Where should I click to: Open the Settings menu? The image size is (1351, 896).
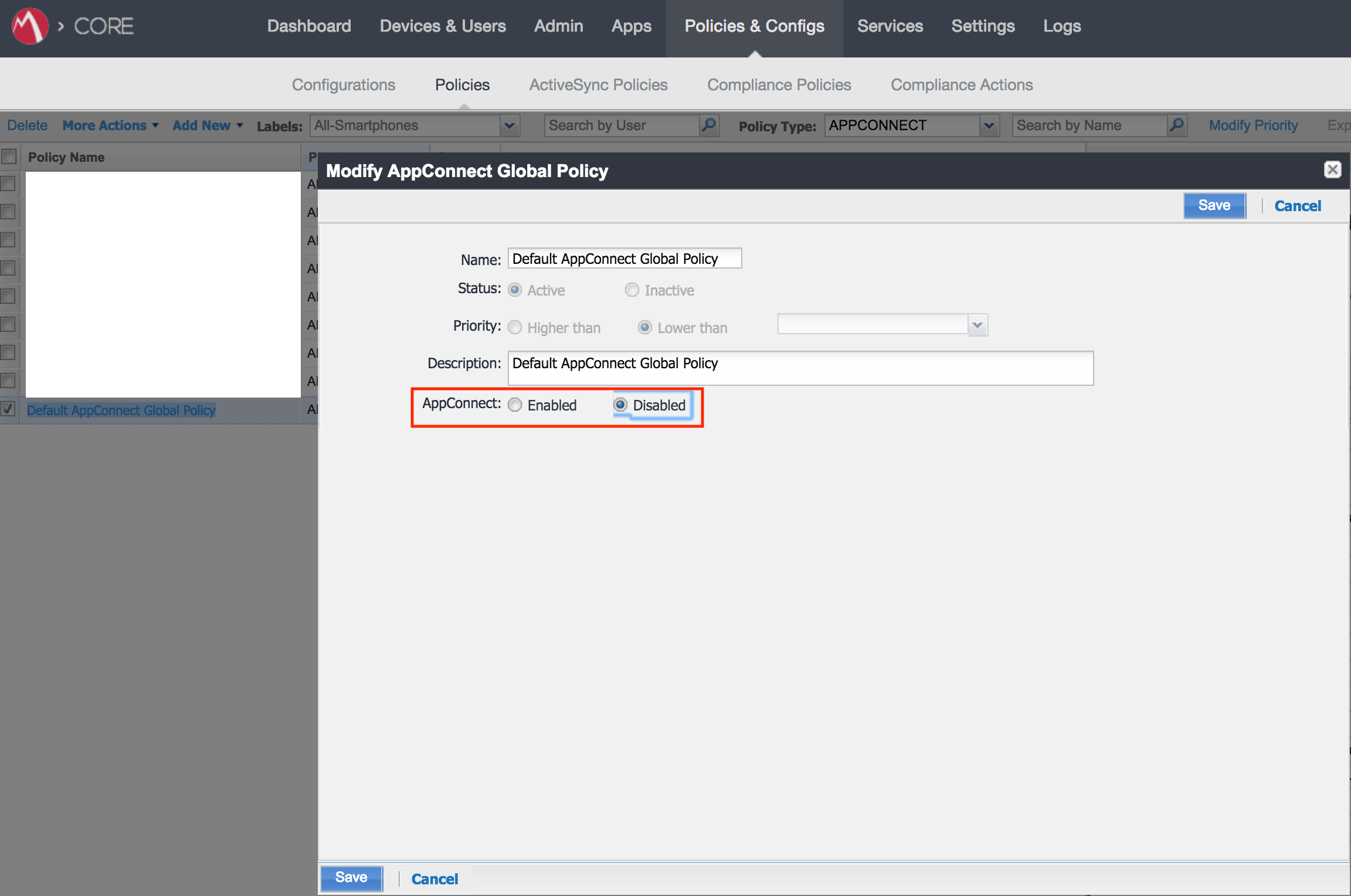tap(983, 26)
